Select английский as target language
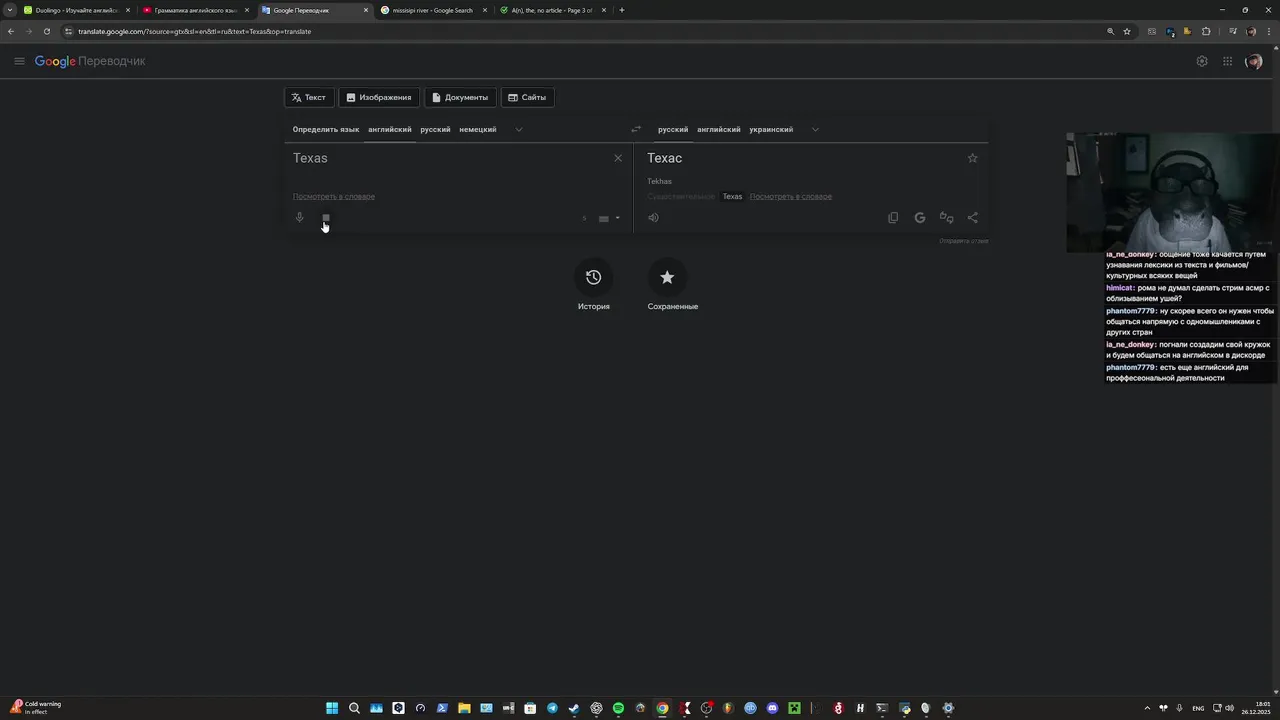Screen dimensions: 1280x720 (x=719, y=129)
